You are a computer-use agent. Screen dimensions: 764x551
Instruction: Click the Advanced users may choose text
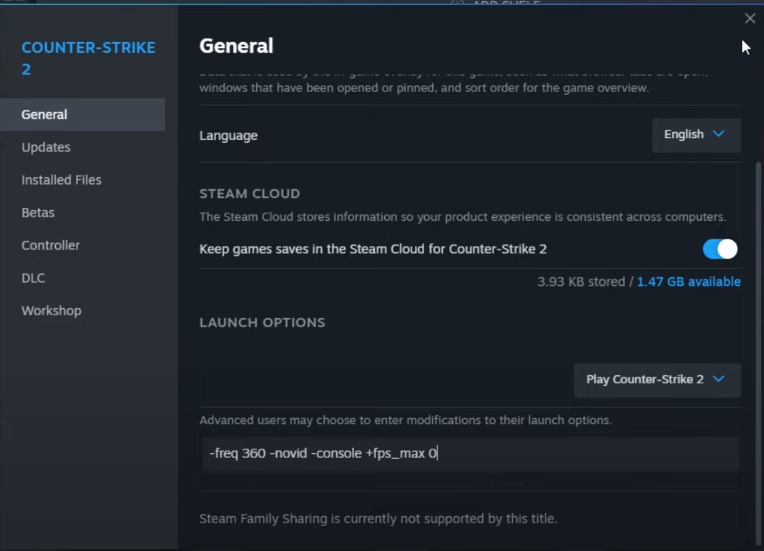tap(405, 420)
